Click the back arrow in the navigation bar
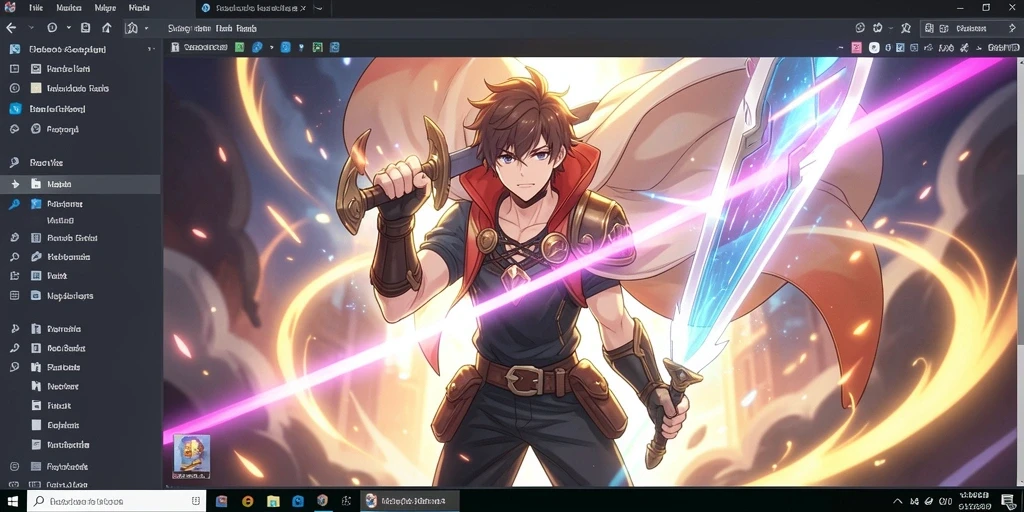 click(x=10, y=28)
